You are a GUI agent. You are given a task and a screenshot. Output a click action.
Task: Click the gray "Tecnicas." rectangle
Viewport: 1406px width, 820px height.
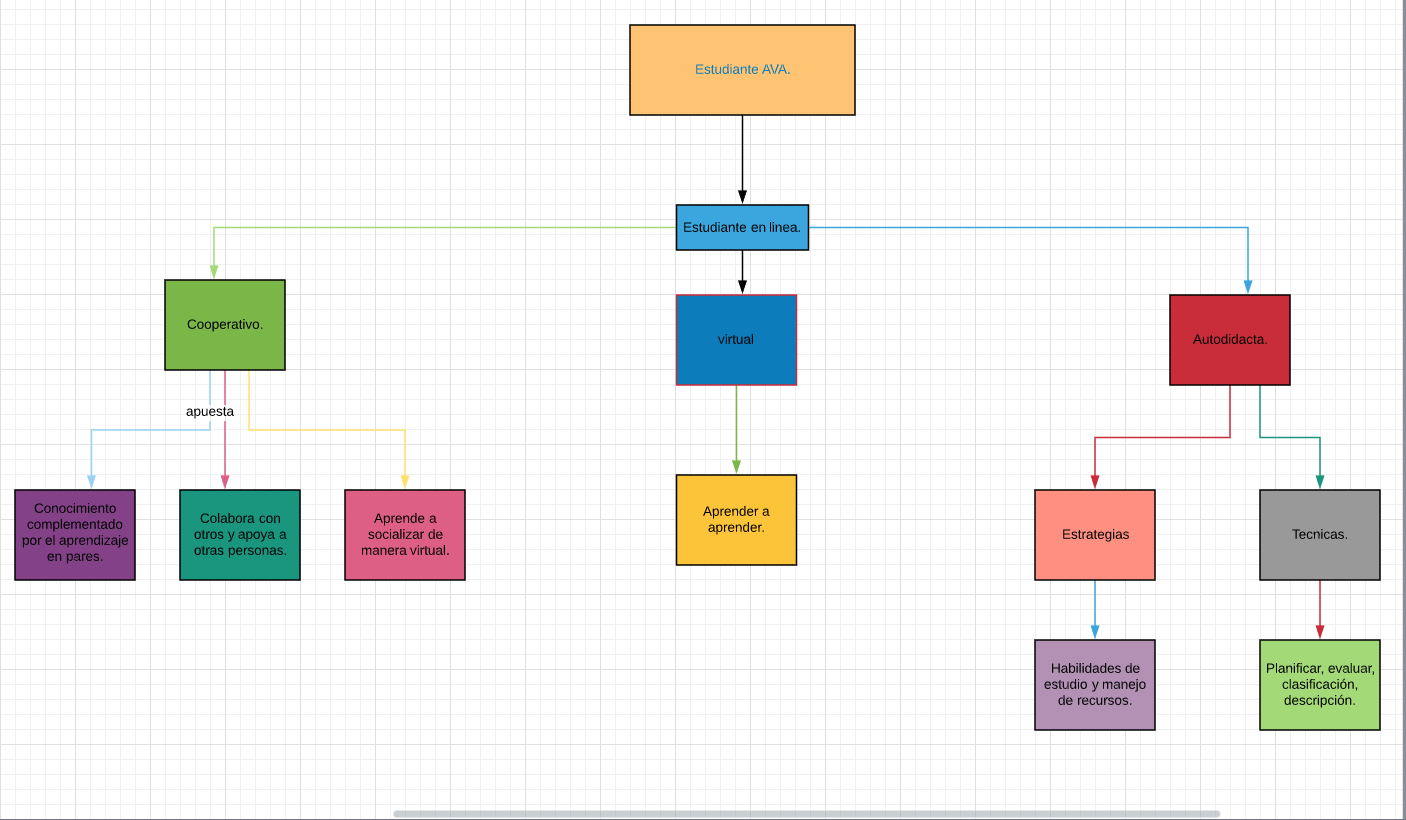pos(1319,534)
